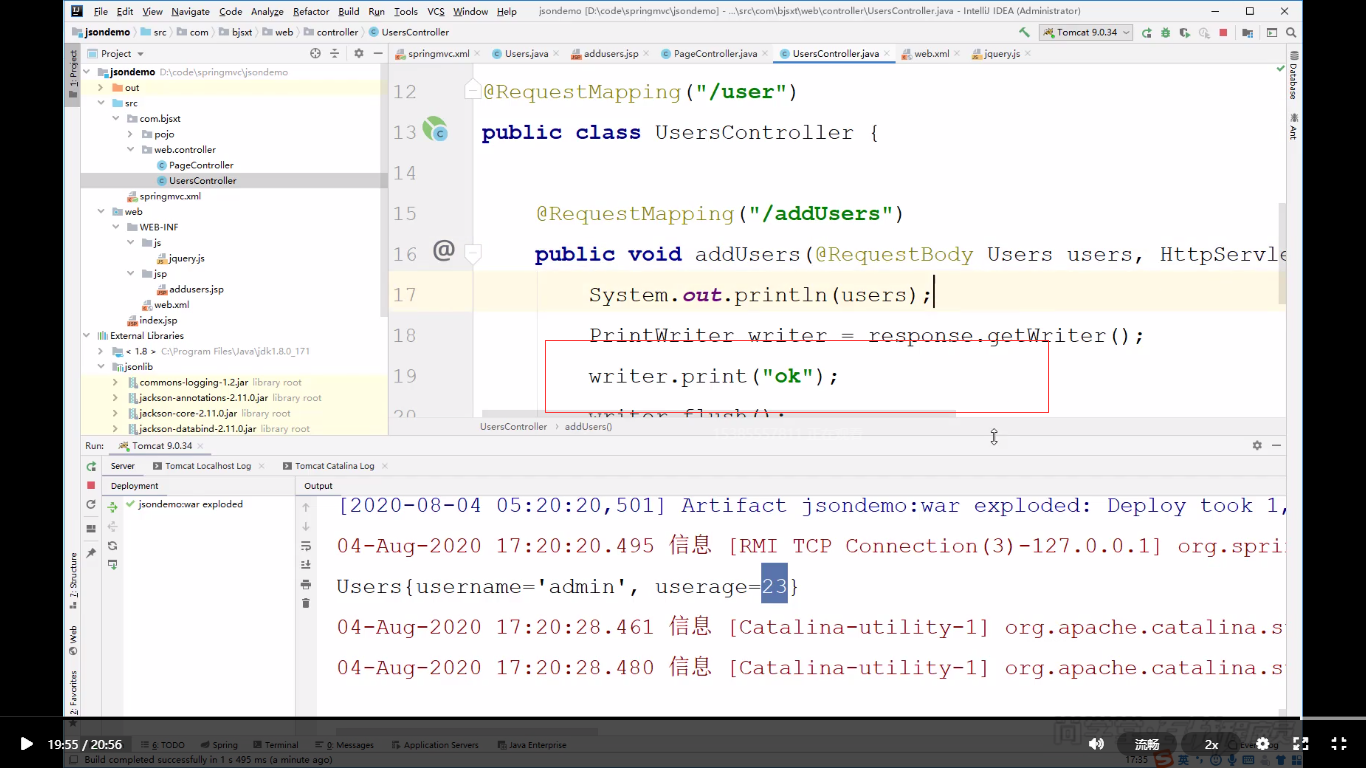Toggle video fullscreen mode
Viewport: 1366px width, 768px height.
click(x=1339, y=744)
